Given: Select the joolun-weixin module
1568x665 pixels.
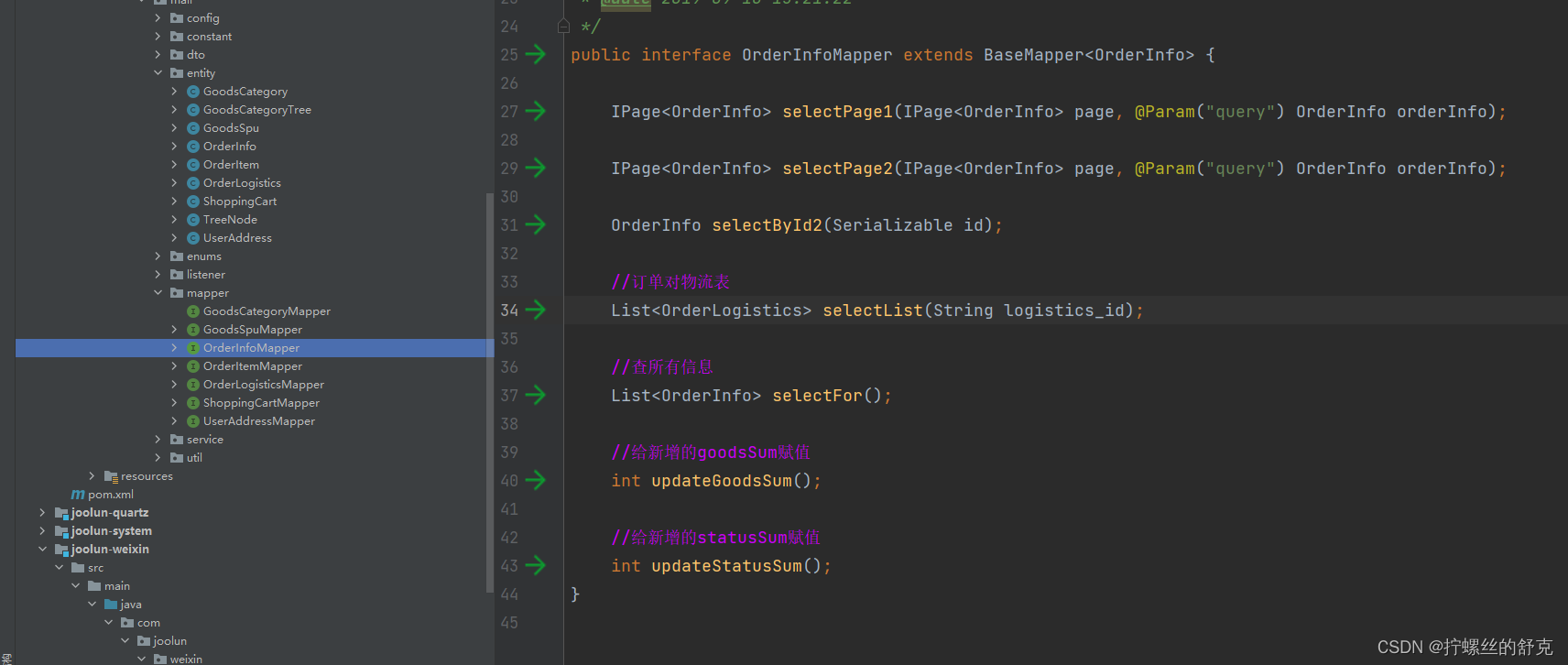Looking at the screenshot, I should pyautogui.click(x=110, y=550).
